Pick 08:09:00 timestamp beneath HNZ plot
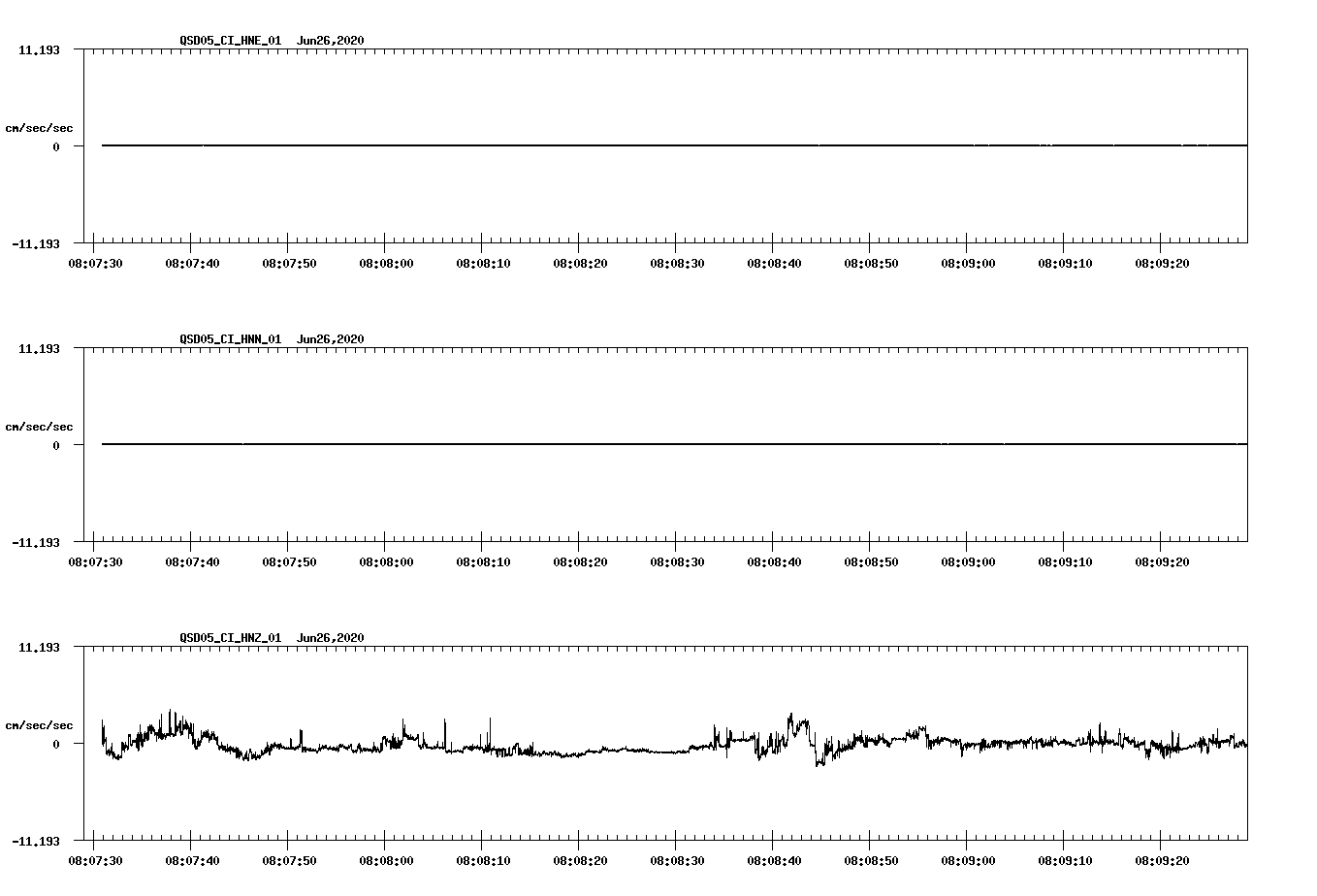 pyautogui.click(x=968, y=860)
